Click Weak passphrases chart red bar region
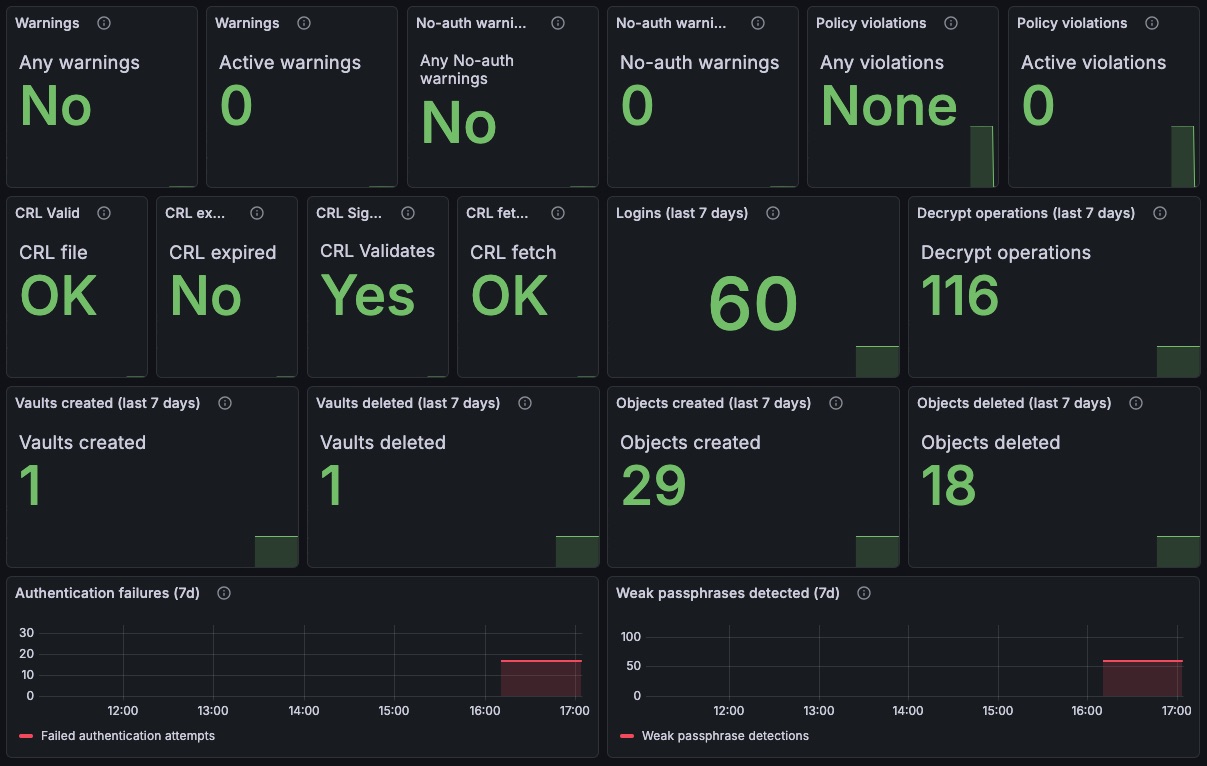Screen dimensions: 1207x766 (1143, 678)
